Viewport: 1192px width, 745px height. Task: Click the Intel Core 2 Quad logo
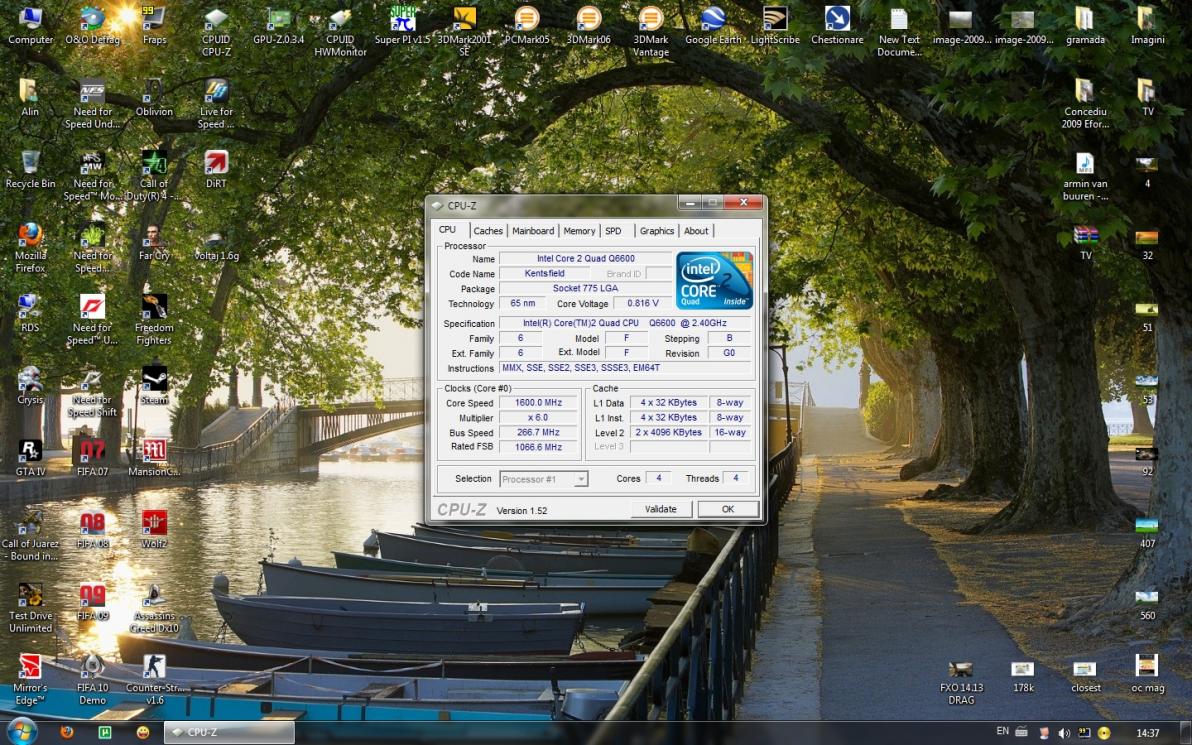(x=714, y=280)
